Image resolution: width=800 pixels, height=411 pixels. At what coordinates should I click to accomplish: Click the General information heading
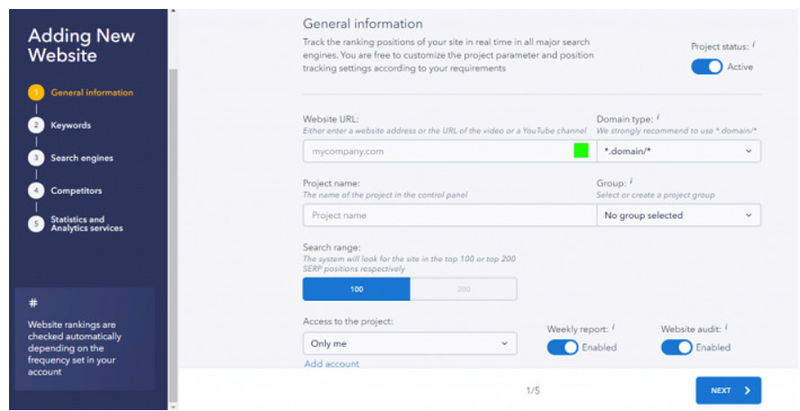click(x=363, y=23)
